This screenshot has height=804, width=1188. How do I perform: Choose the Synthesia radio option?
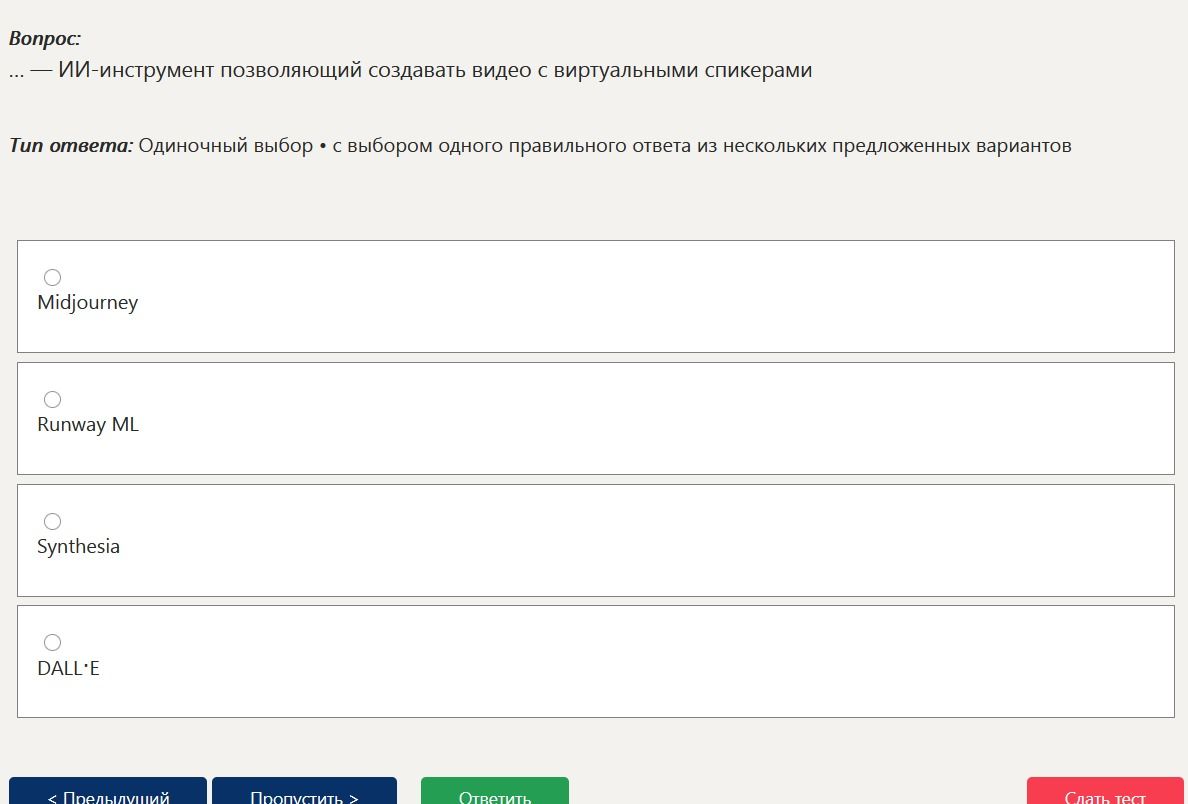52,521
